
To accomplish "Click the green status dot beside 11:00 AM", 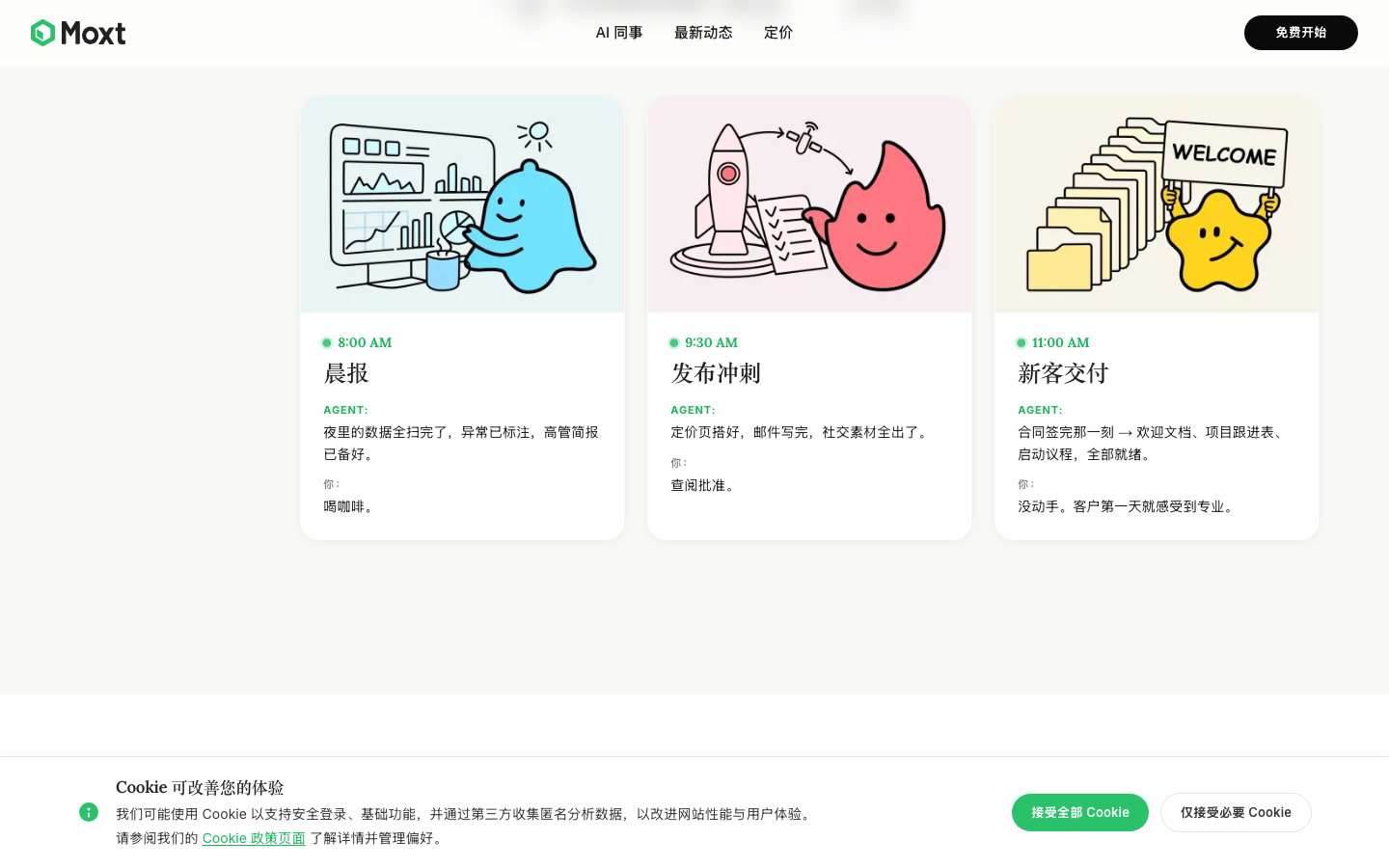I will click(x=1021, y=342).
